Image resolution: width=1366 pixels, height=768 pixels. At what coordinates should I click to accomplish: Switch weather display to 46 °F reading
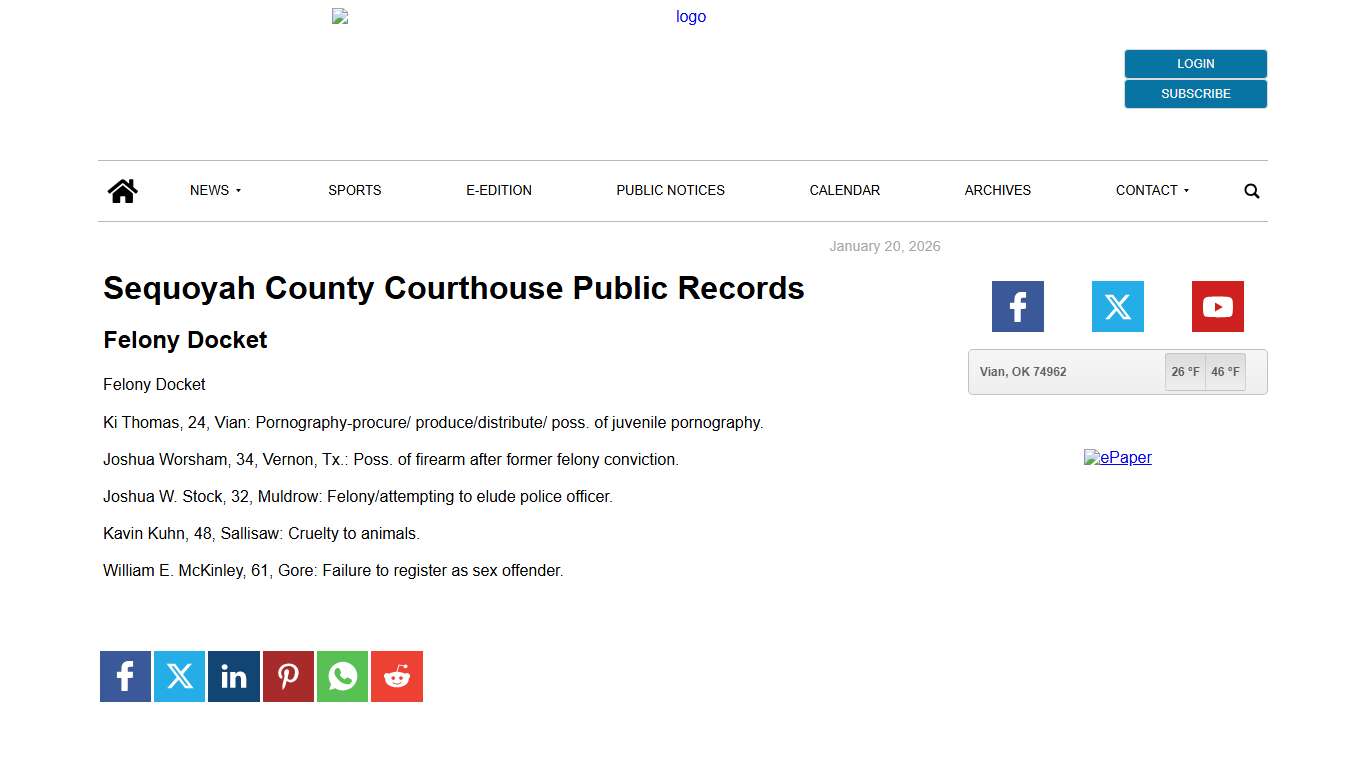pos(1224,371)
